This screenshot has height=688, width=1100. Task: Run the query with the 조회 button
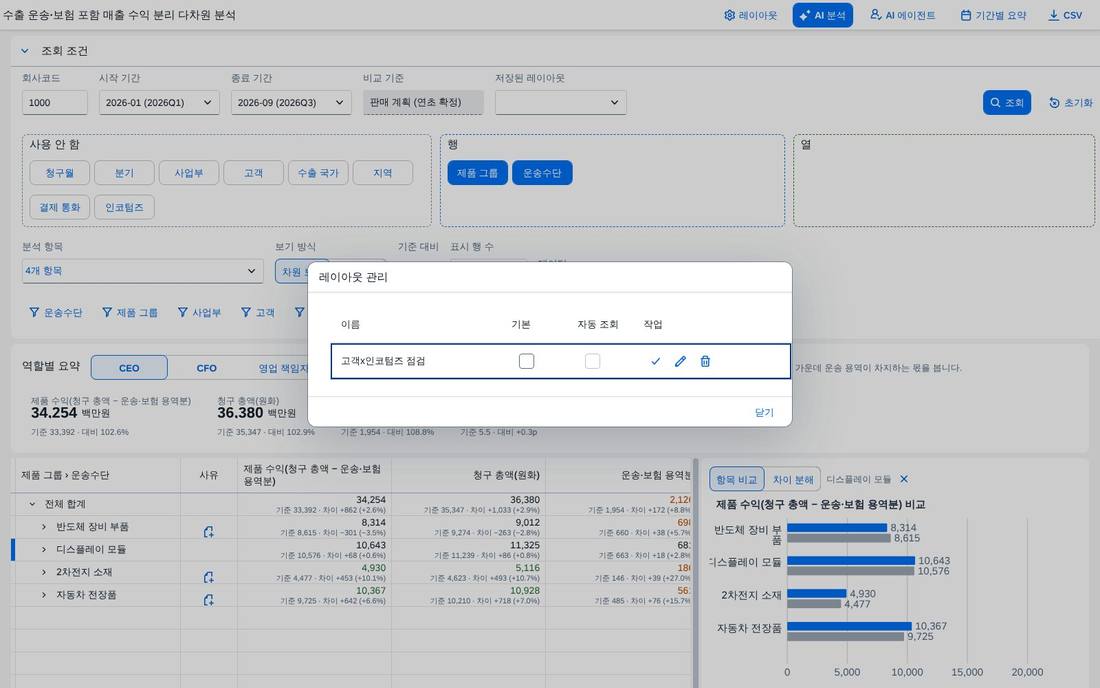coord(1007,102)
